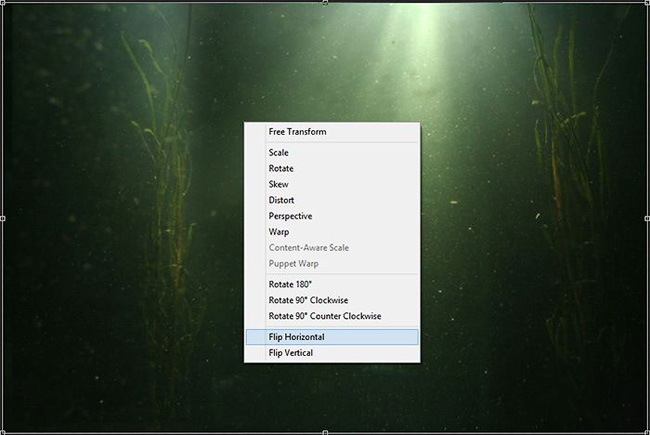Click the bottom-center transform handle
This screenshot has width=650, height=435.
[325, 433]
